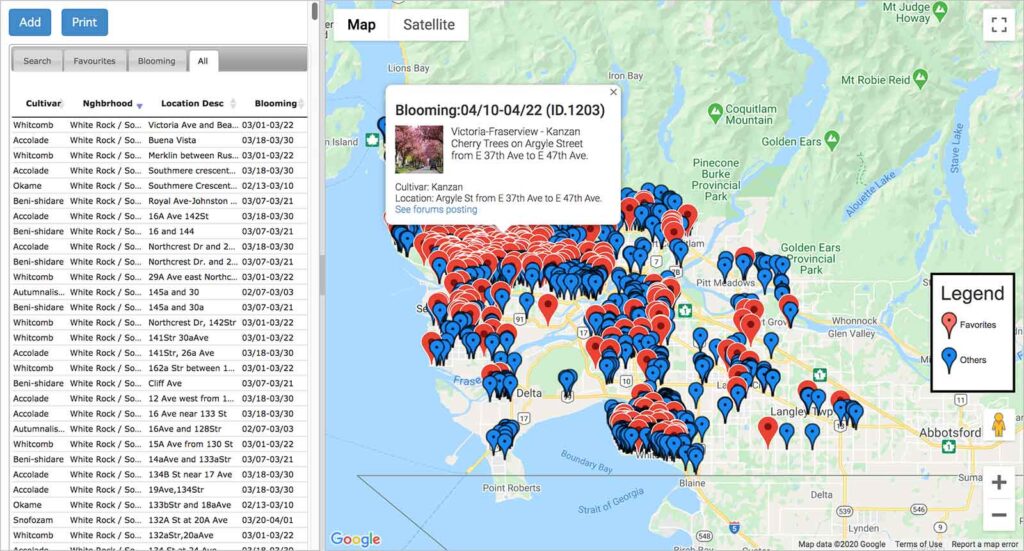Image resolution: width=1024 pixels, height=551 pixels.
Task: Select the Map view type
Action: 361,25
